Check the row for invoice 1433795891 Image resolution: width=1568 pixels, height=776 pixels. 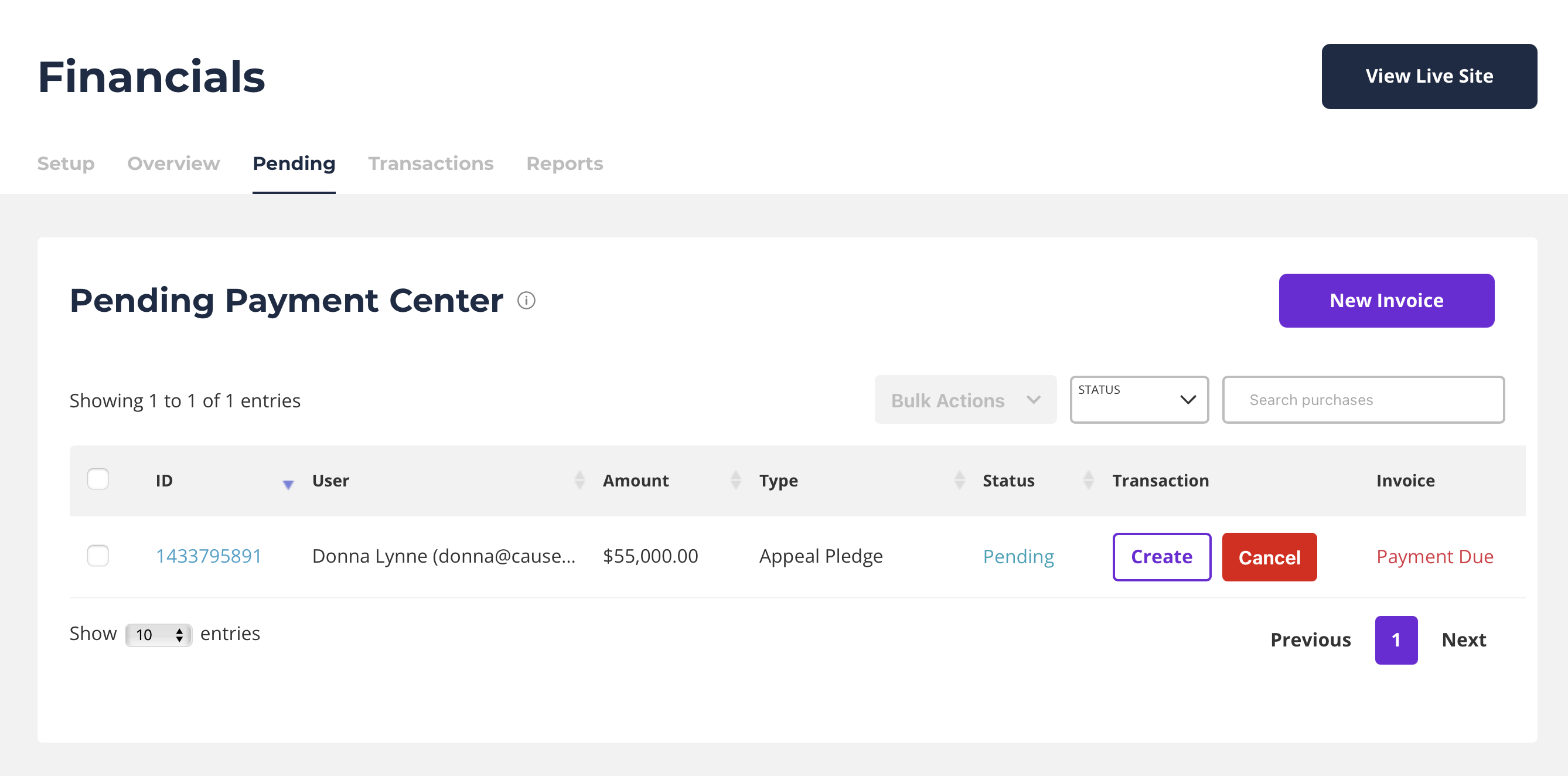98,555
